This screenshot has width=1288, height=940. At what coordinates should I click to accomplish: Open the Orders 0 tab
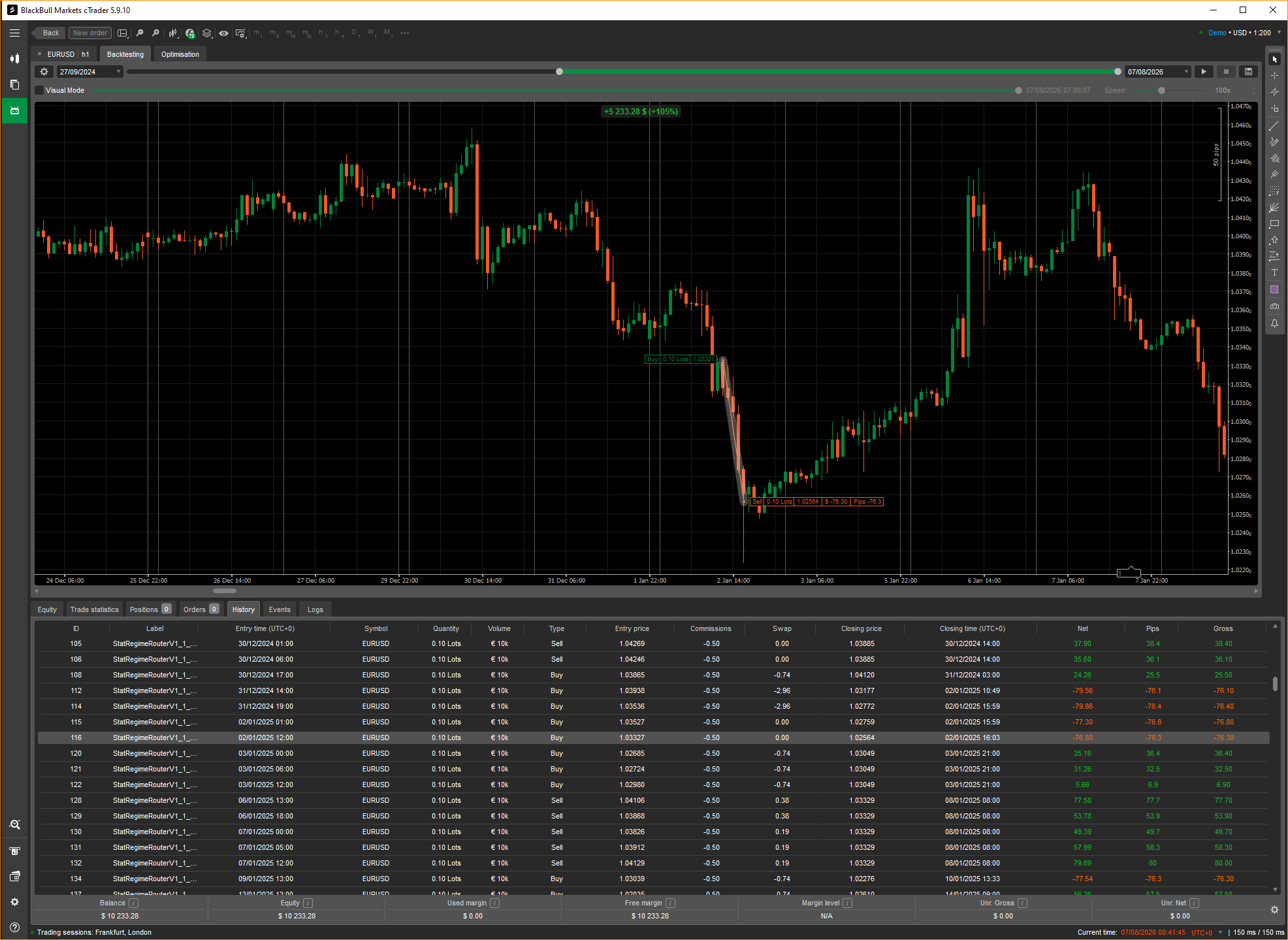point(201,609)
